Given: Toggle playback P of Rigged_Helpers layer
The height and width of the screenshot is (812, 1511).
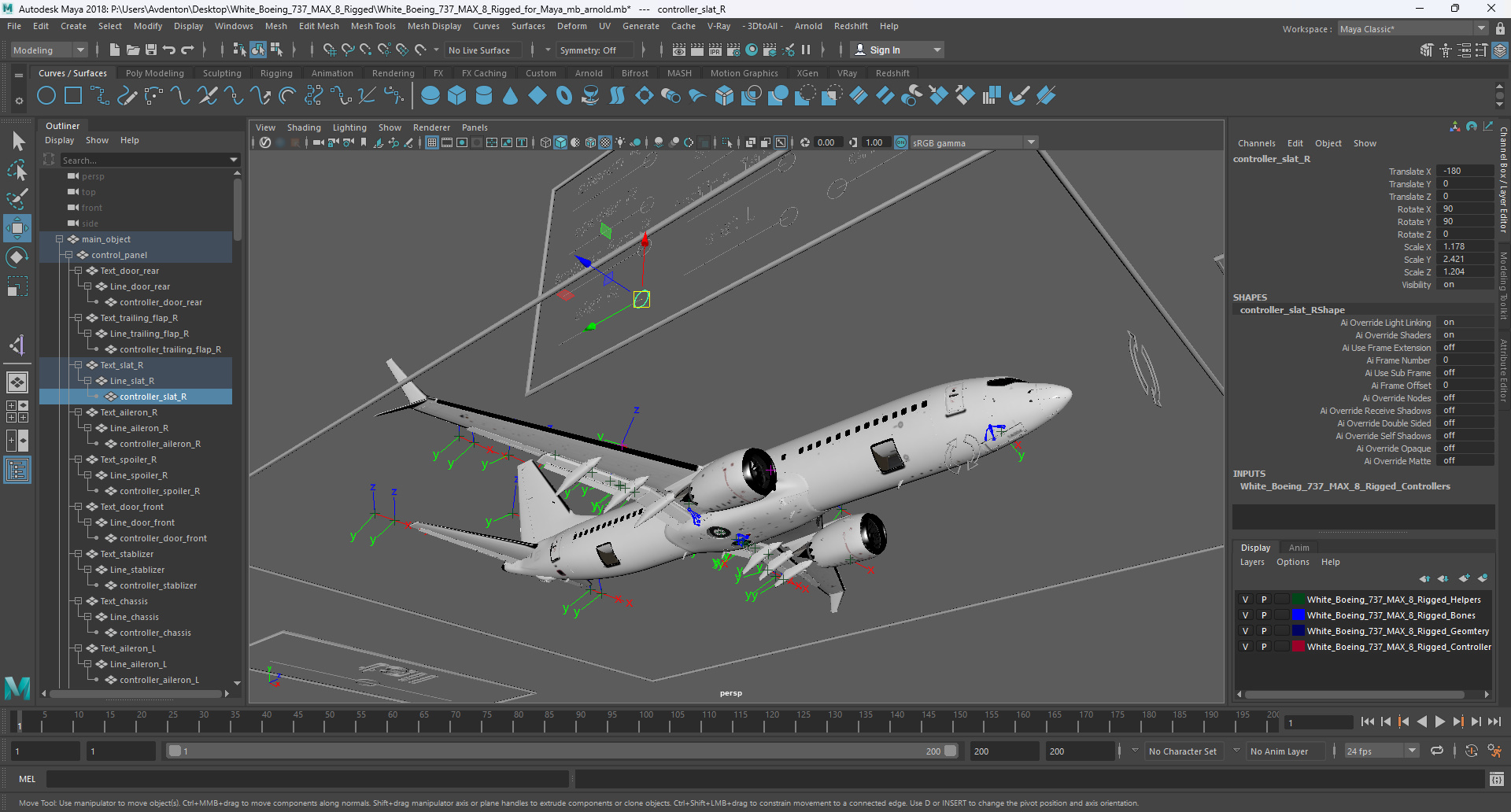Looking at the screenshot, I should (x=1264, y=600).
